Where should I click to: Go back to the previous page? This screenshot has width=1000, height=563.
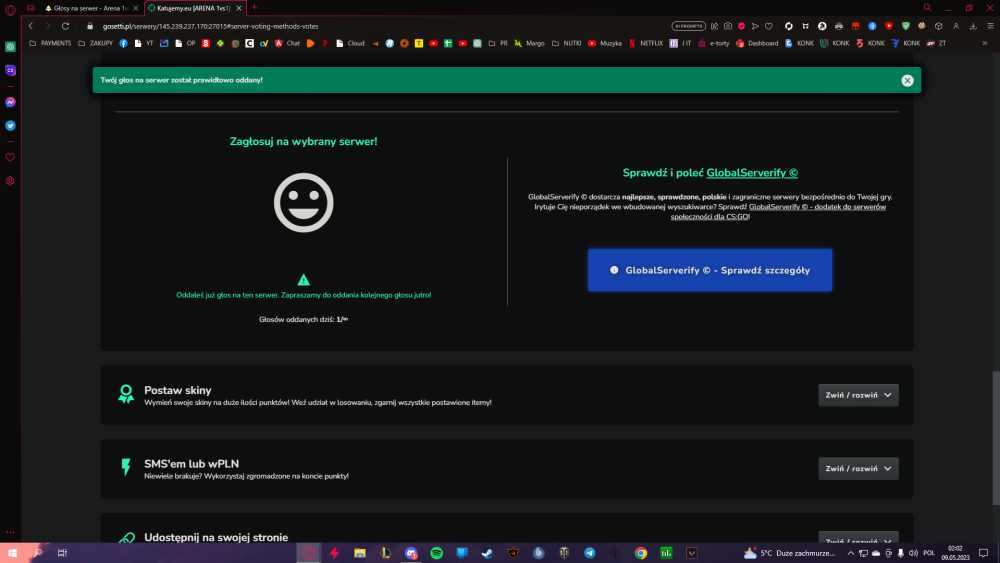[x=31, y=26]
